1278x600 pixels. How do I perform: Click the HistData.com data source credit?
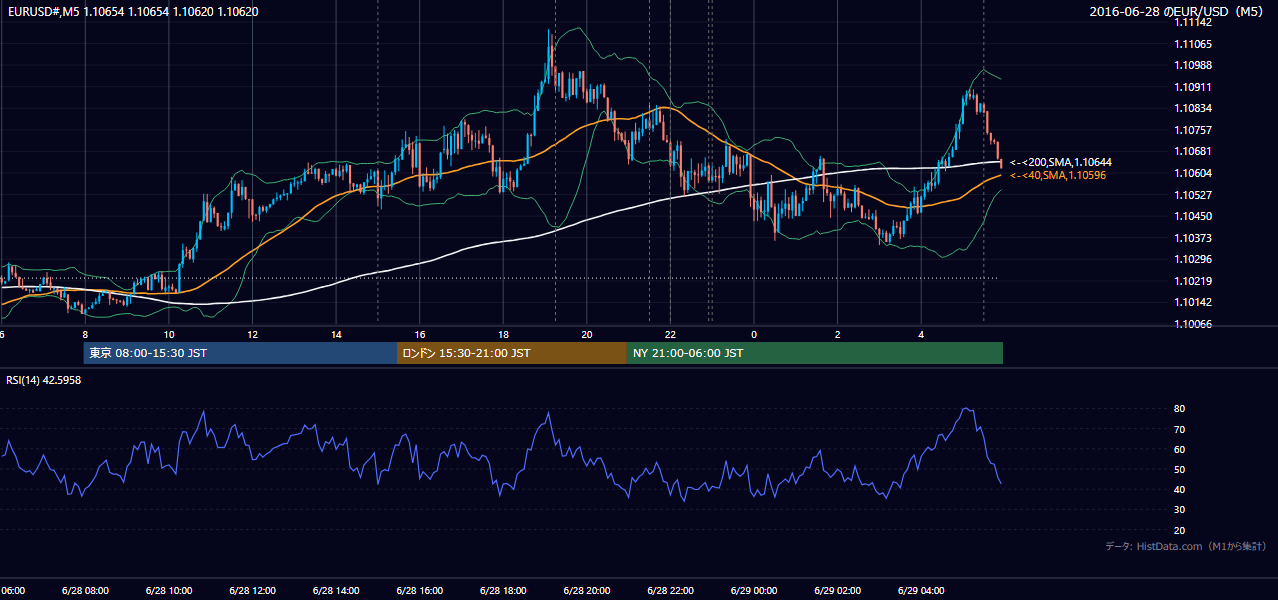point(1186,546)
